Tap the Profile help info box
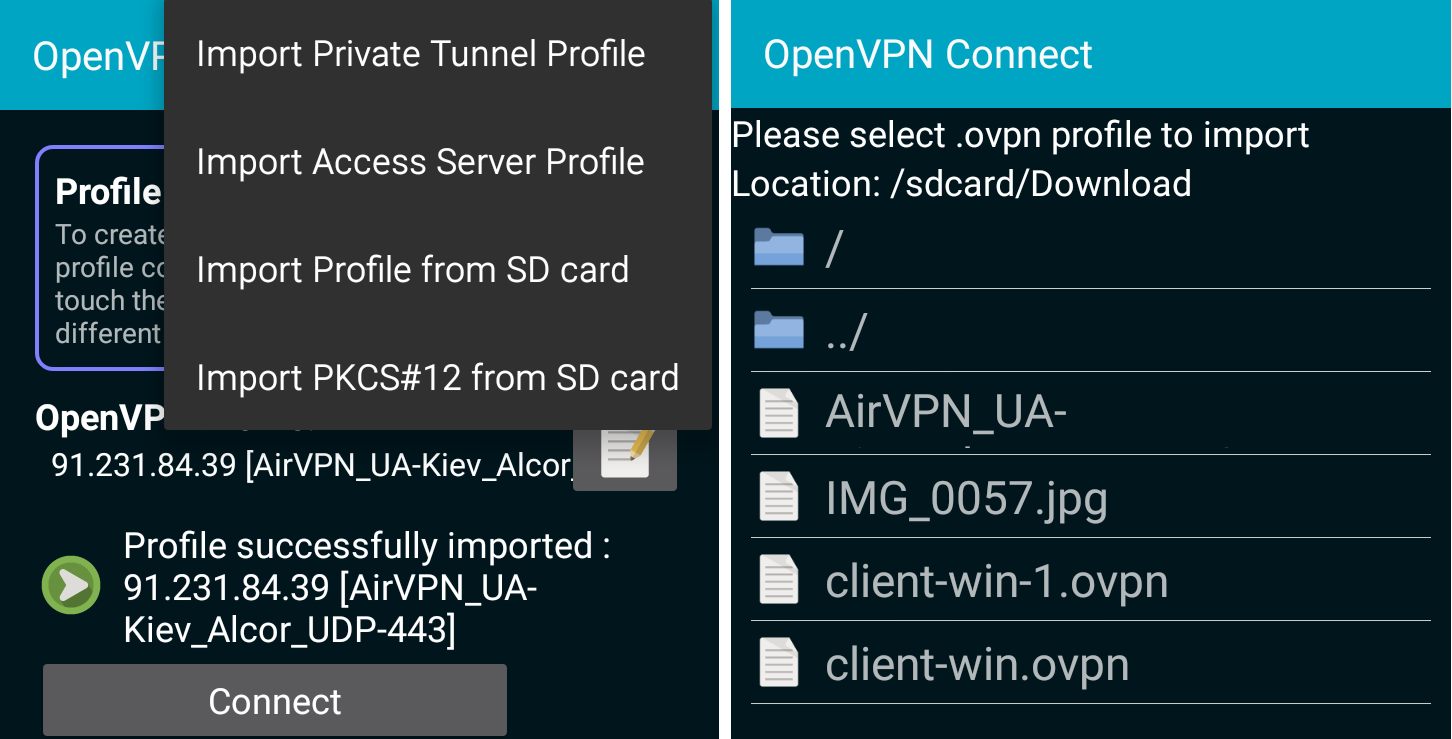The height and width of the screenshot is (739, 1452). pos(100,260)
